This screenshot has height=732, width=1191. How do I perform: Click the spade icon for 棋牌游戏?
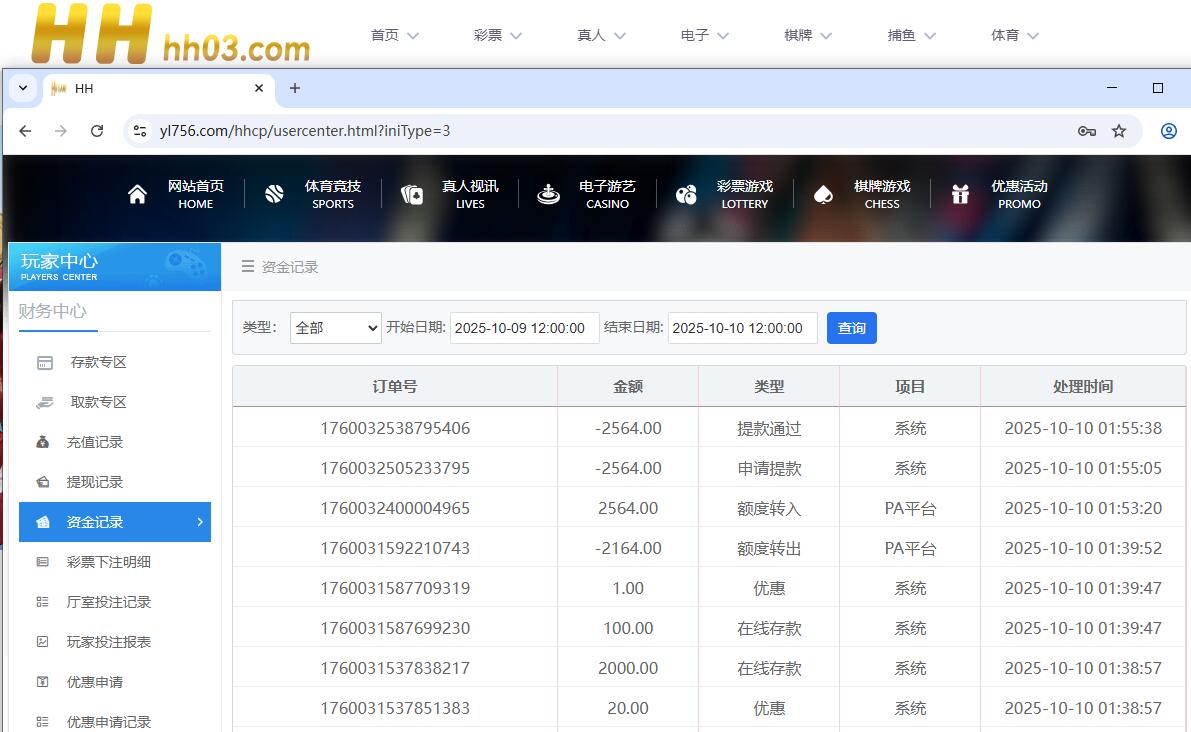(823, 194)
